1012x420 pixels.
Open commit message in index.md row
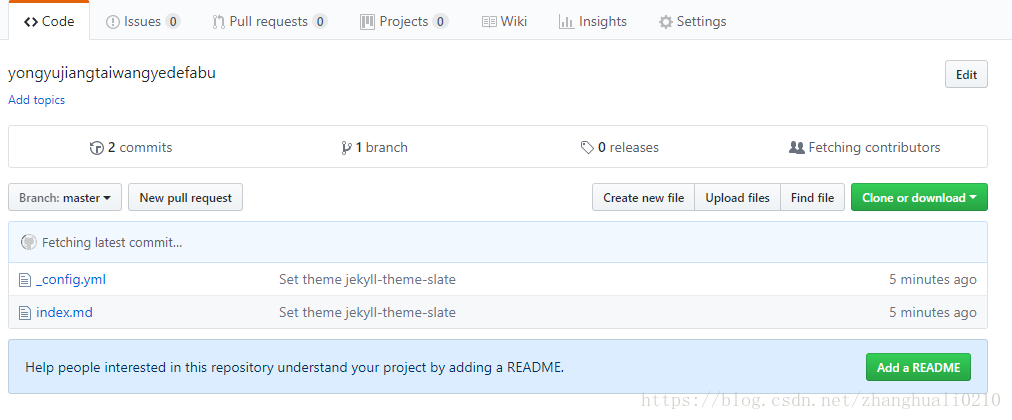[367, 312]
